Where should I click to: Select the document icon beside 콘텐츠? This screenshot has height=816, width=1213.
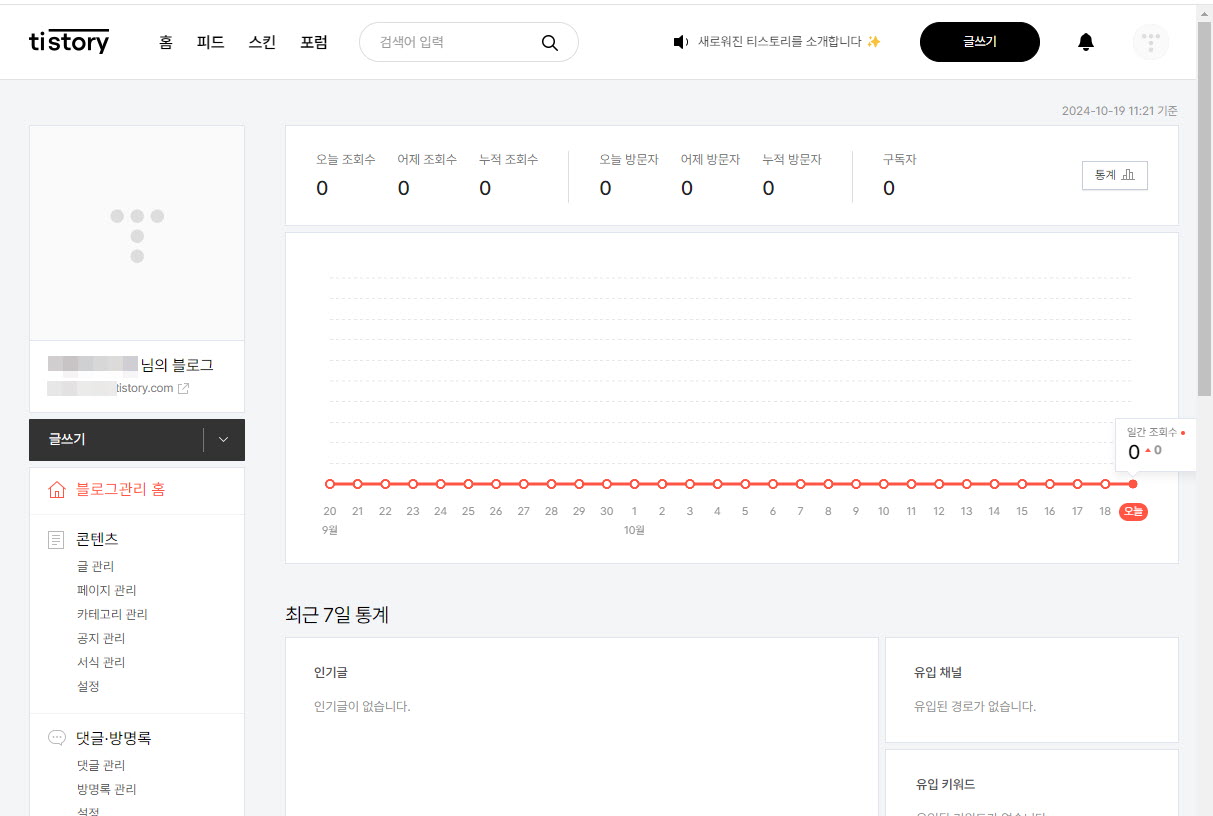[56, 538]
